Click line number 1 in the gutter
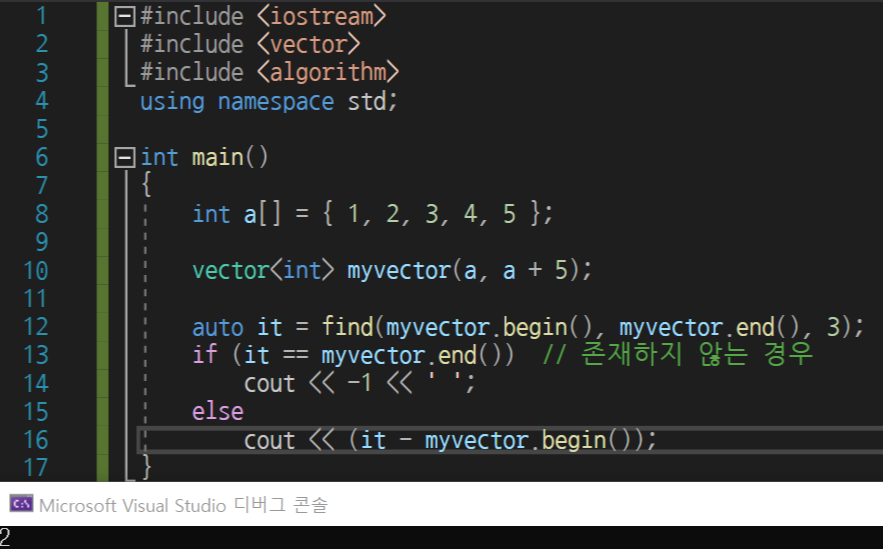This screenshot has height=549, width=883. [x=42, y=16]
